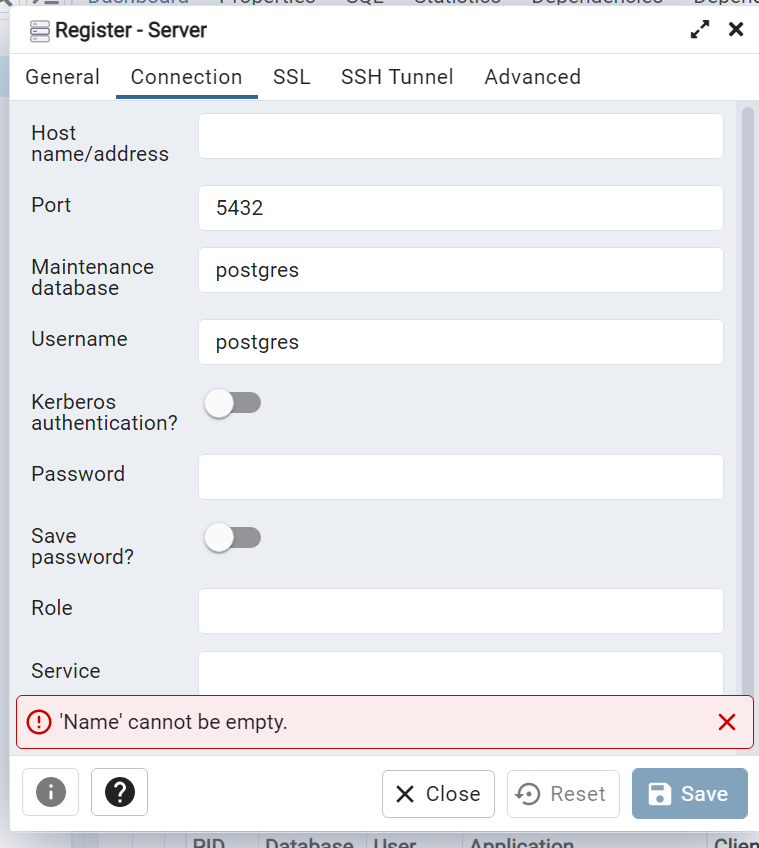Screen dimensions: 759x848
Task: Open help via question mark icon
Action: (x=119, y=793)
